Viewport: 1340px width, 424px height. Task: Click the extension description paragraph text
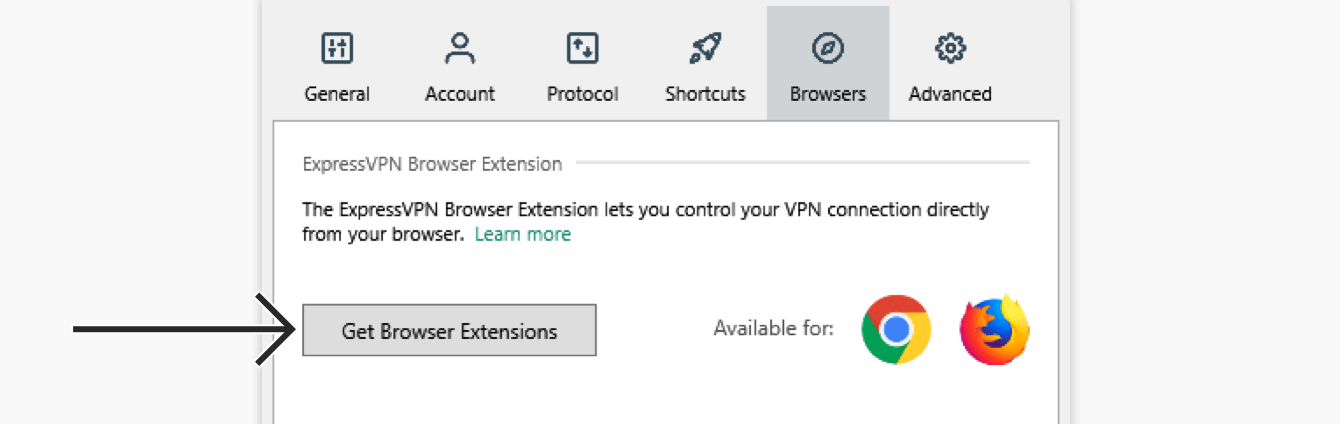click(x=645, y=222)
